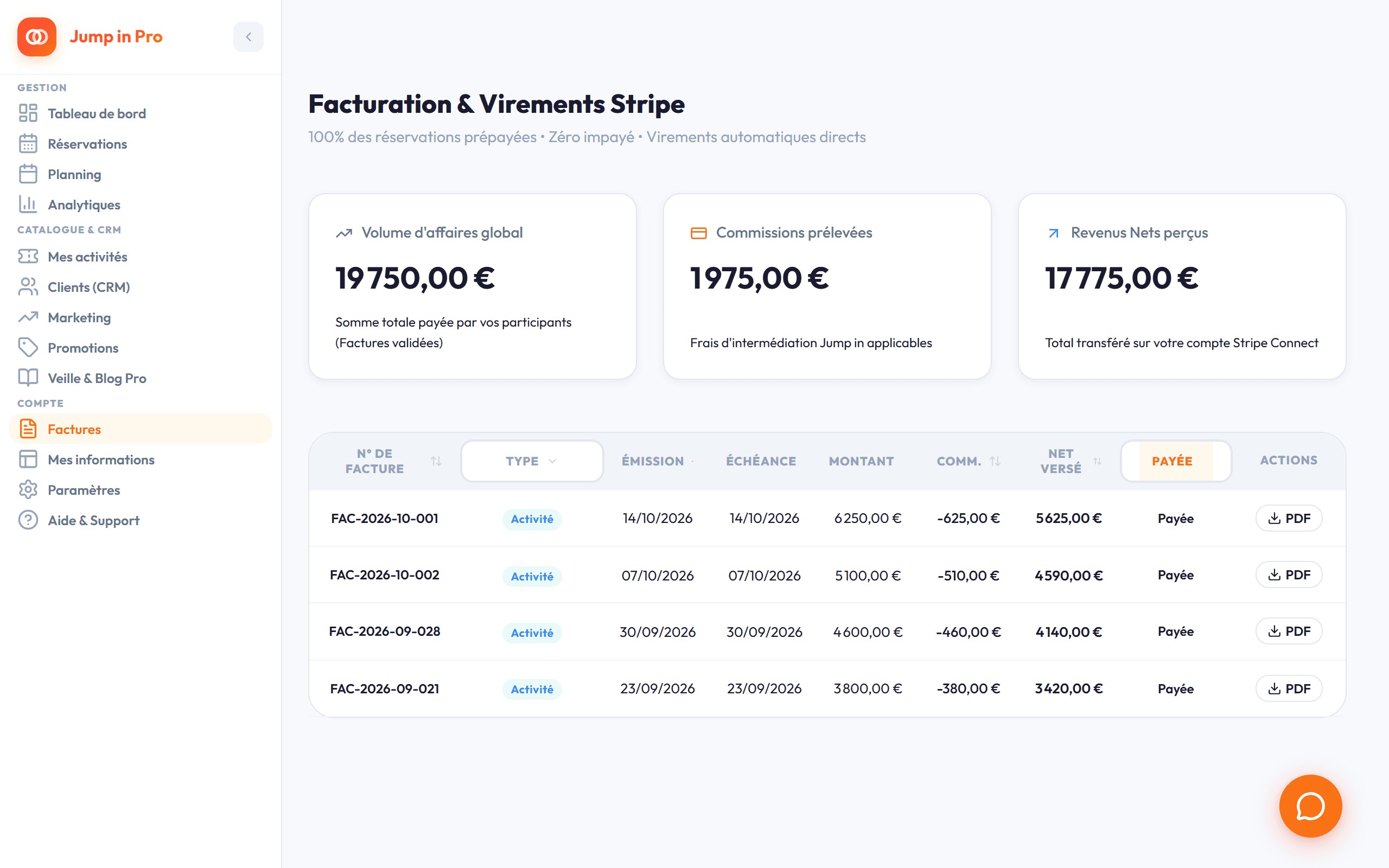This screenshot has width=1389, height=868.
Task: Click the Mes informations layout icon
Action: (28, 459)
